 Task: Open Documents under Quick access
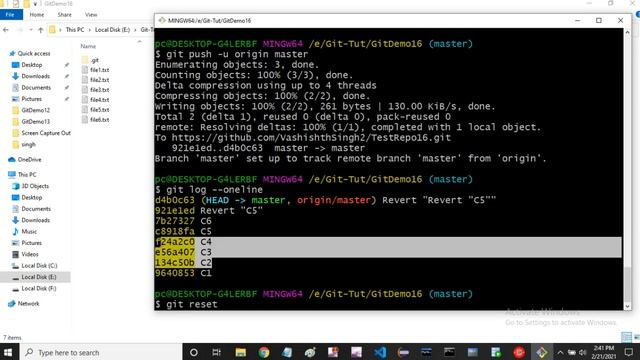[31, 88]
